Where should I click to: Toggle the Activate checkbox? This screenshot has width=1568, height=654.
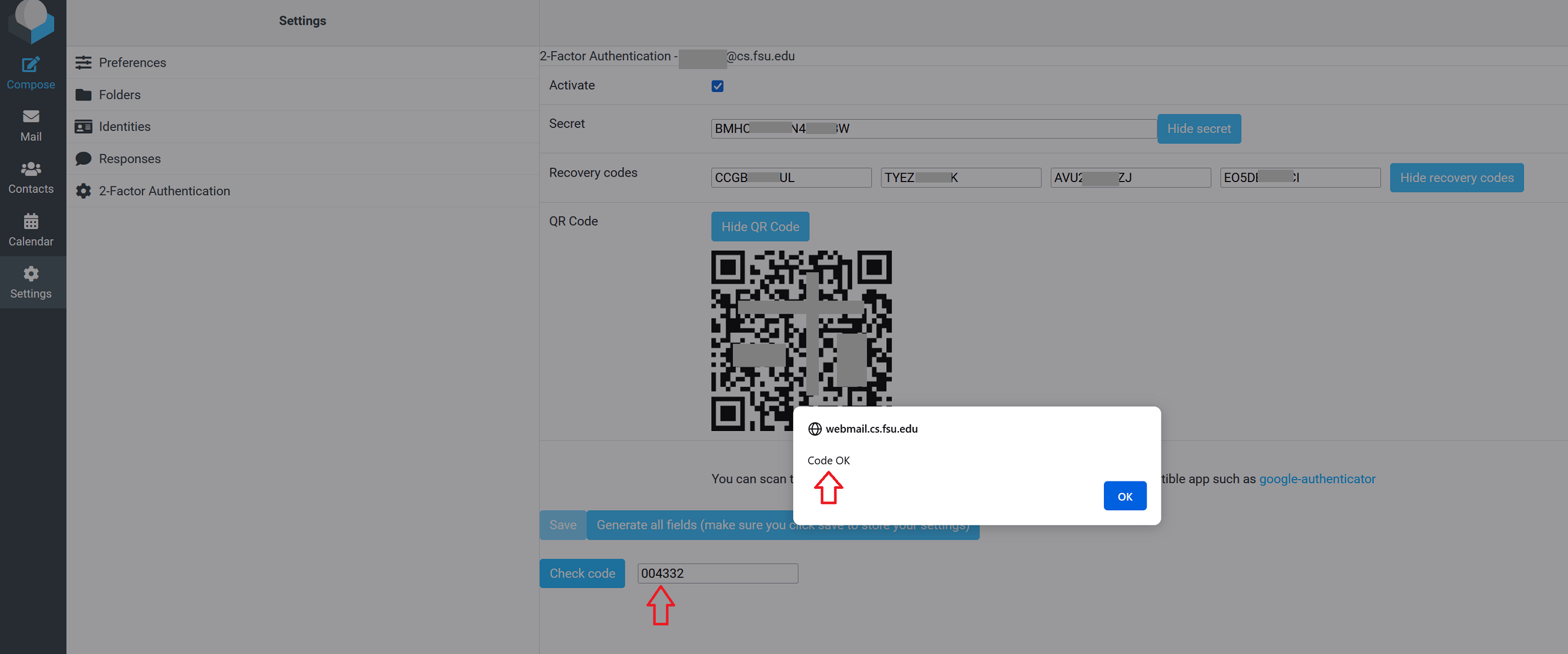coord(718,86)
